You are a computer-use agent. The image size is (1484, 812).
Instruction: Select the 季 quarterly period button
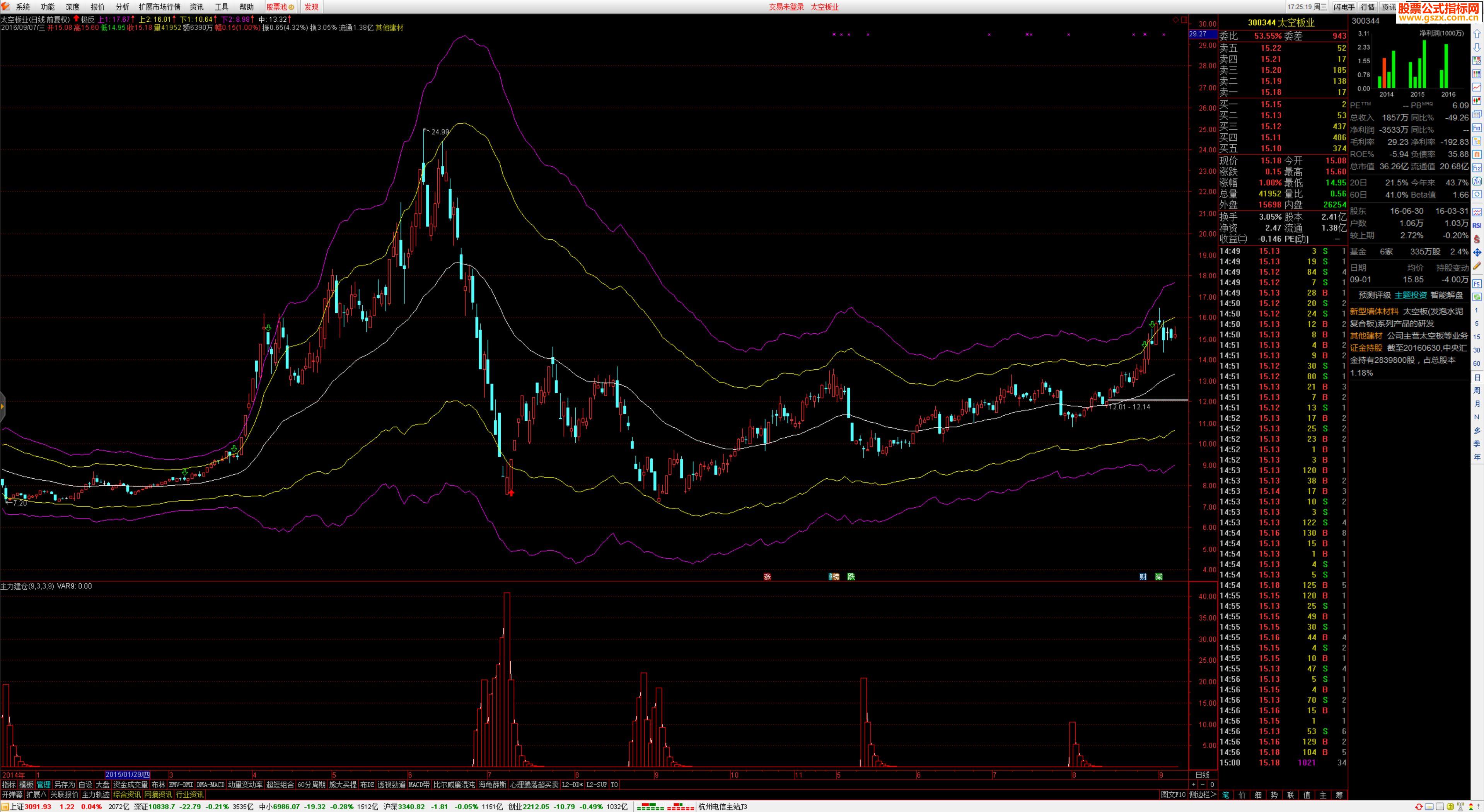1477,444
